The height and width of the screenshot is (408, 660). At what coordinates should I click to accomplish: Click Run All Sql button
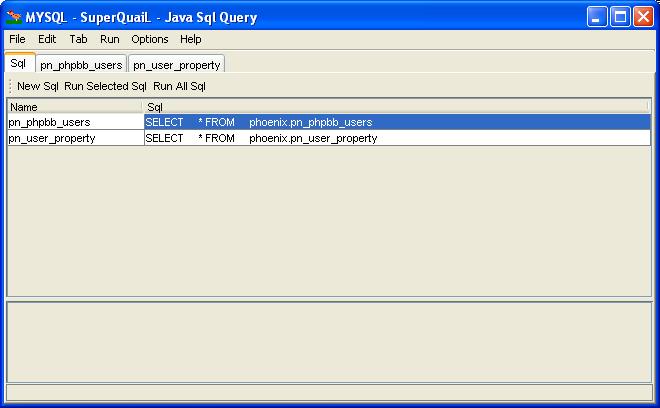click(x=179, y=86)
